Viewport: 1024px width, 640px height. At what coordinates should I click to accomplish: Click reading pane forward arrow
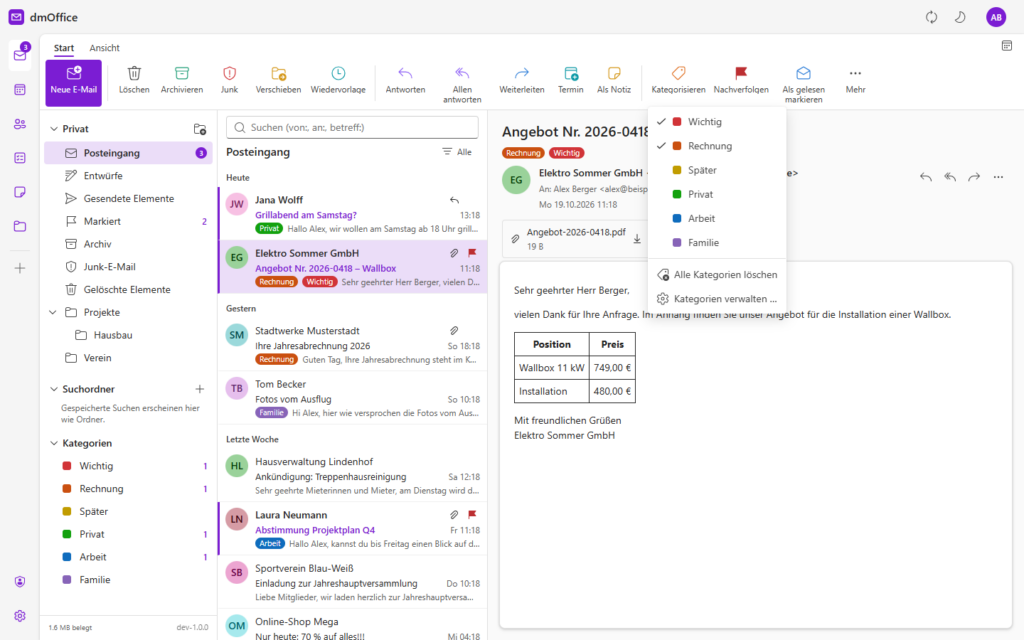point(974,177)
